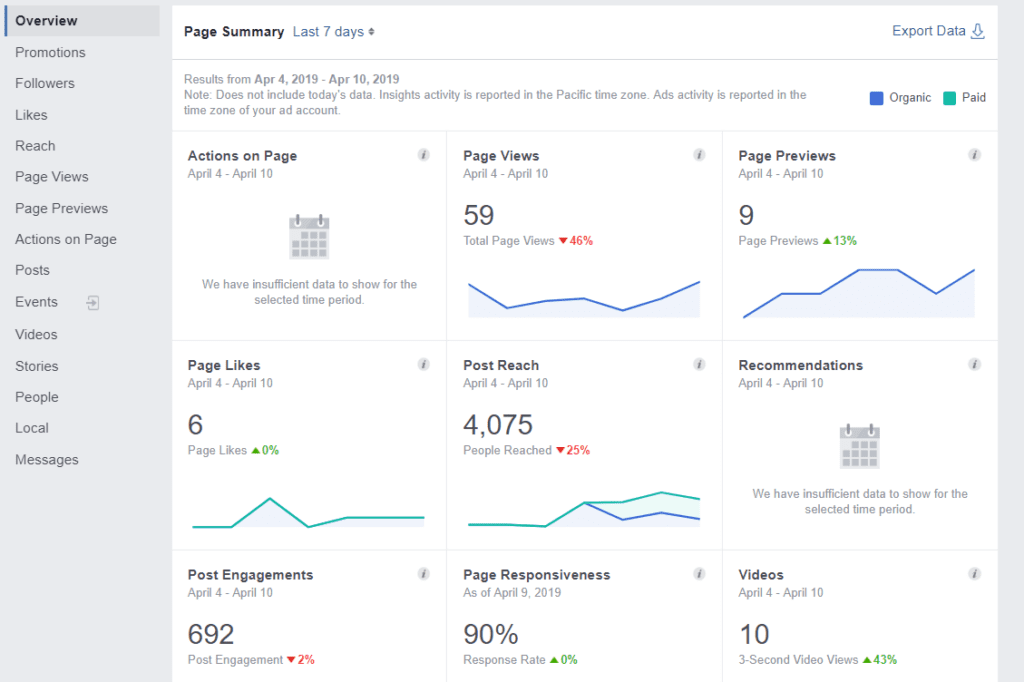The image size is (1024, 682).
Task: Click the Videos card info icon
Action: (975, 574)
